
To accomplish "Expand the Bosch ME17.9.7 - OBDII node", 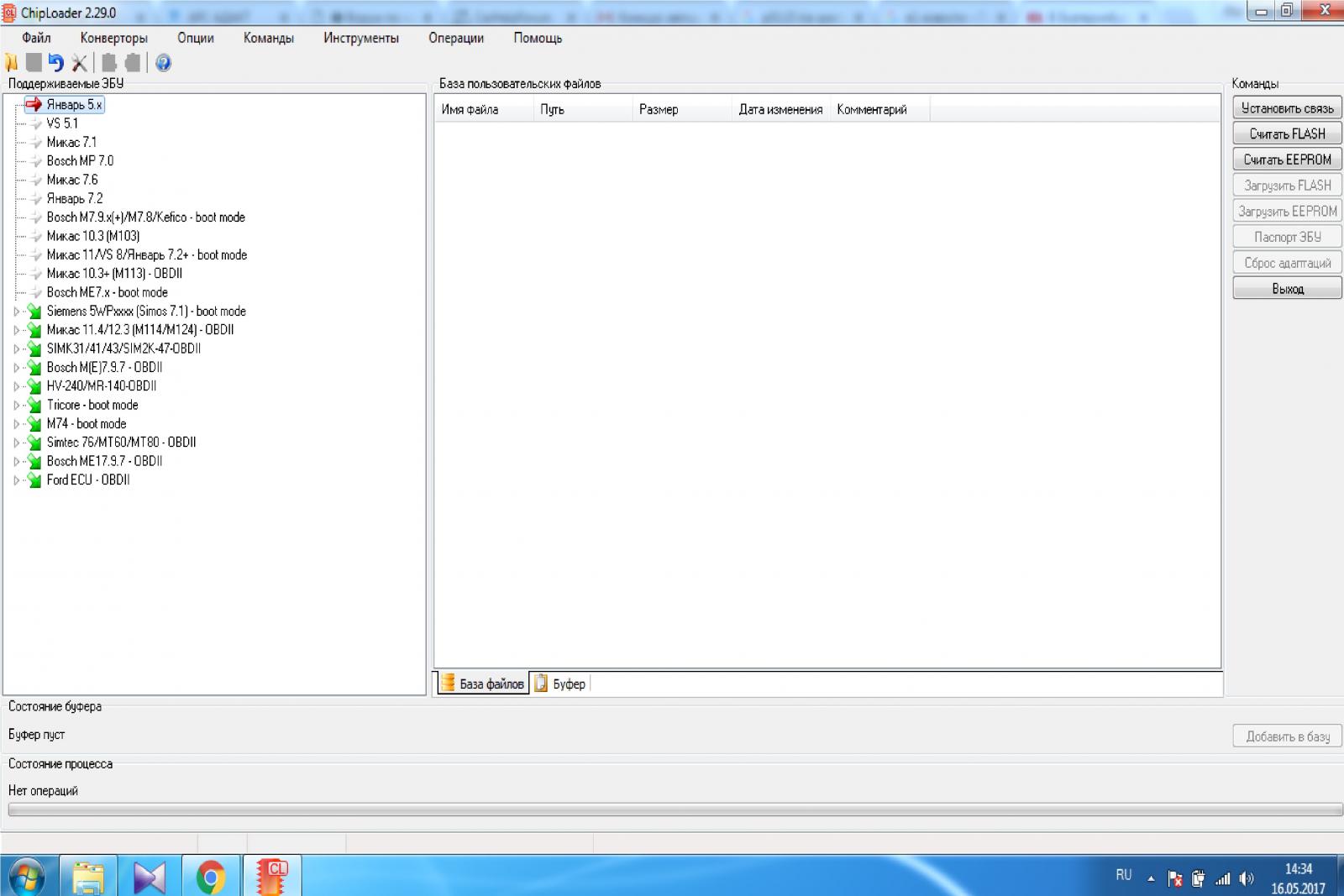I will [16, 462].
